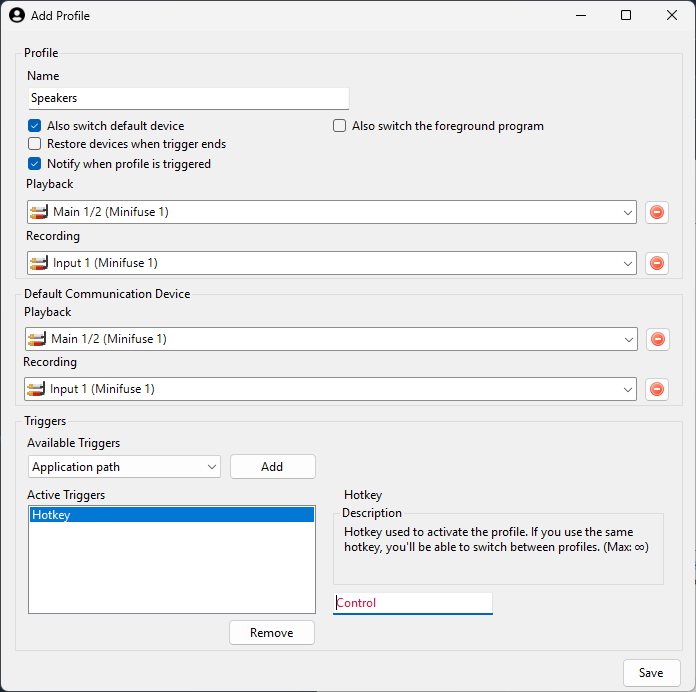Click red remove icon beside Profile Playback device
The image size is (696, 692).
pyautogui.click(x=657, y=212)
